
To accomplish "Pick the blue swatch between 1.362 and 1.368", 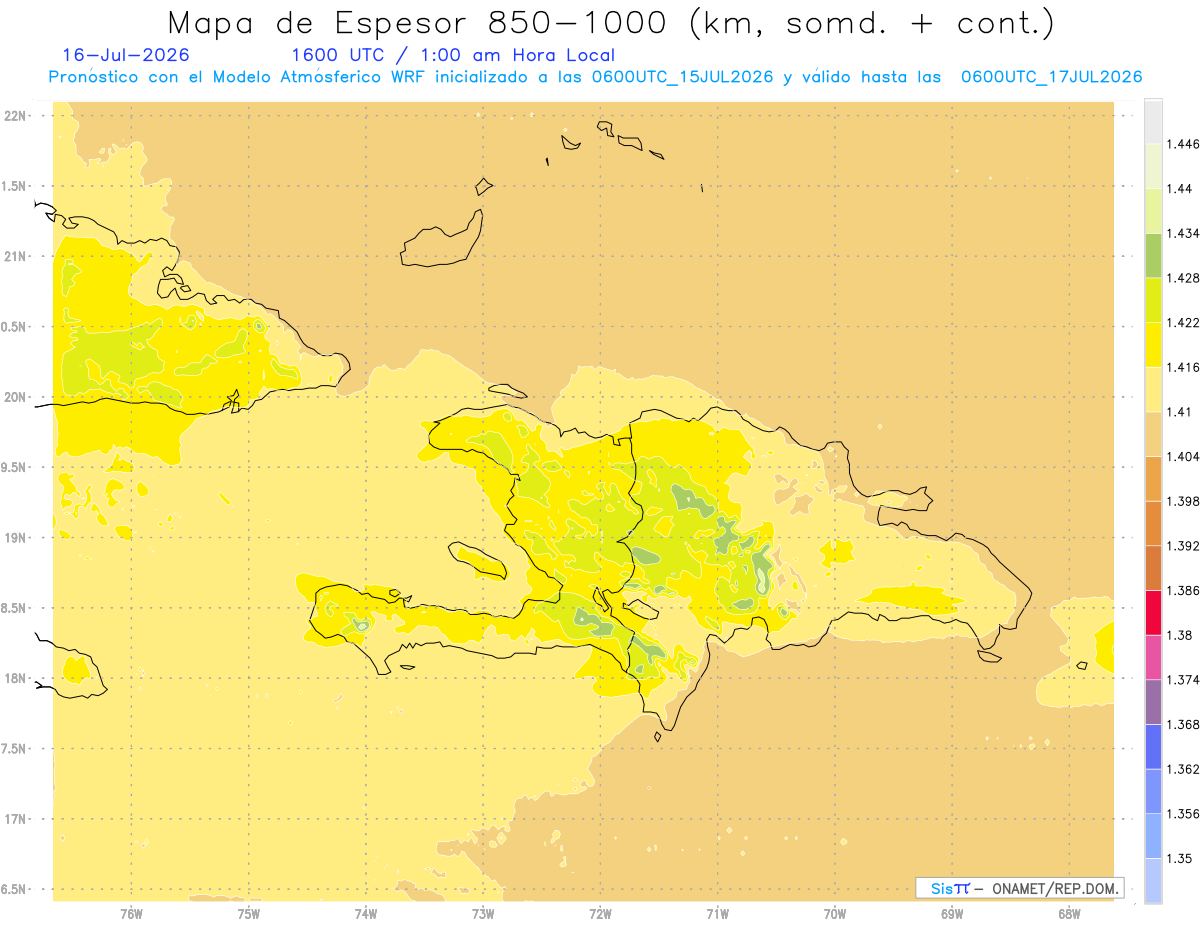I will coord(1153,746).
